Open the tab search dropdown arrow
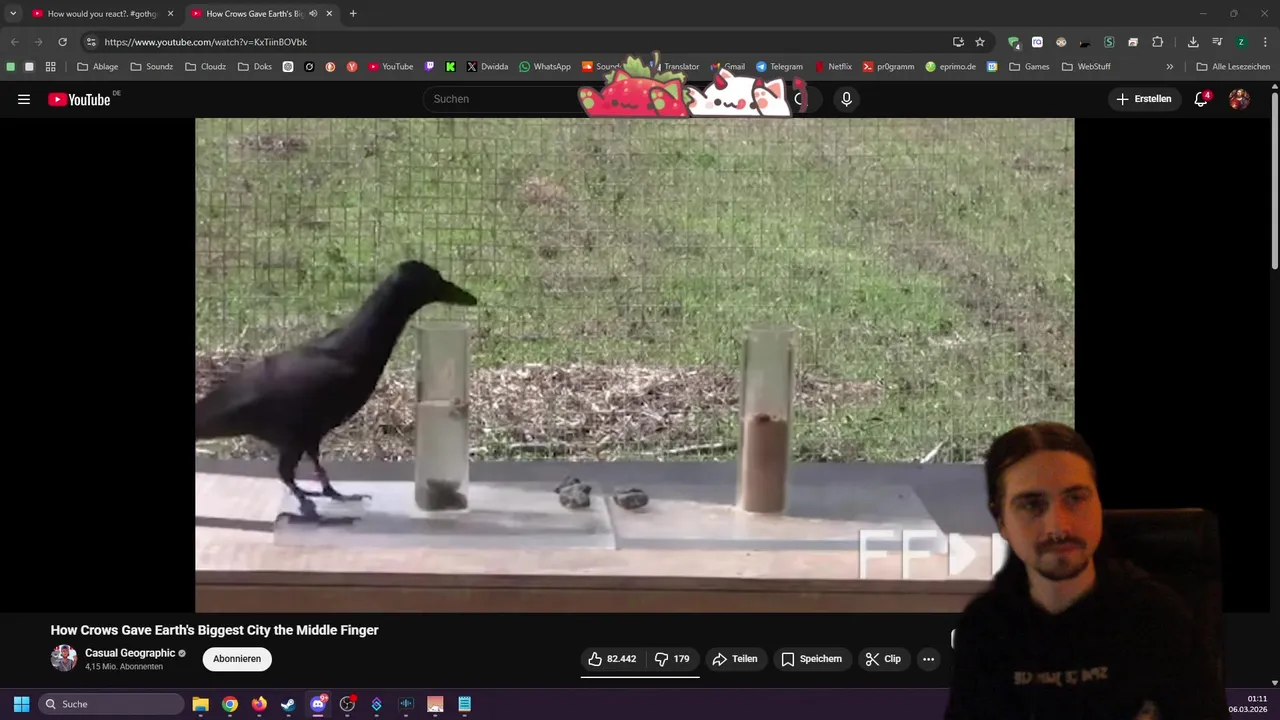Viewport: 1280px width, 720px height. tap(13, 14)
